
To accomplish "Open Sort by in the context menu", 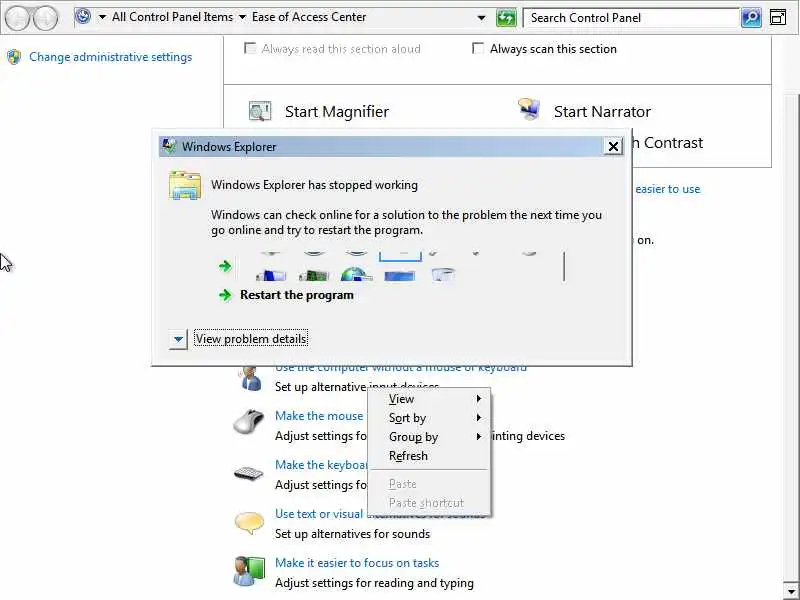I will [429, 418].
